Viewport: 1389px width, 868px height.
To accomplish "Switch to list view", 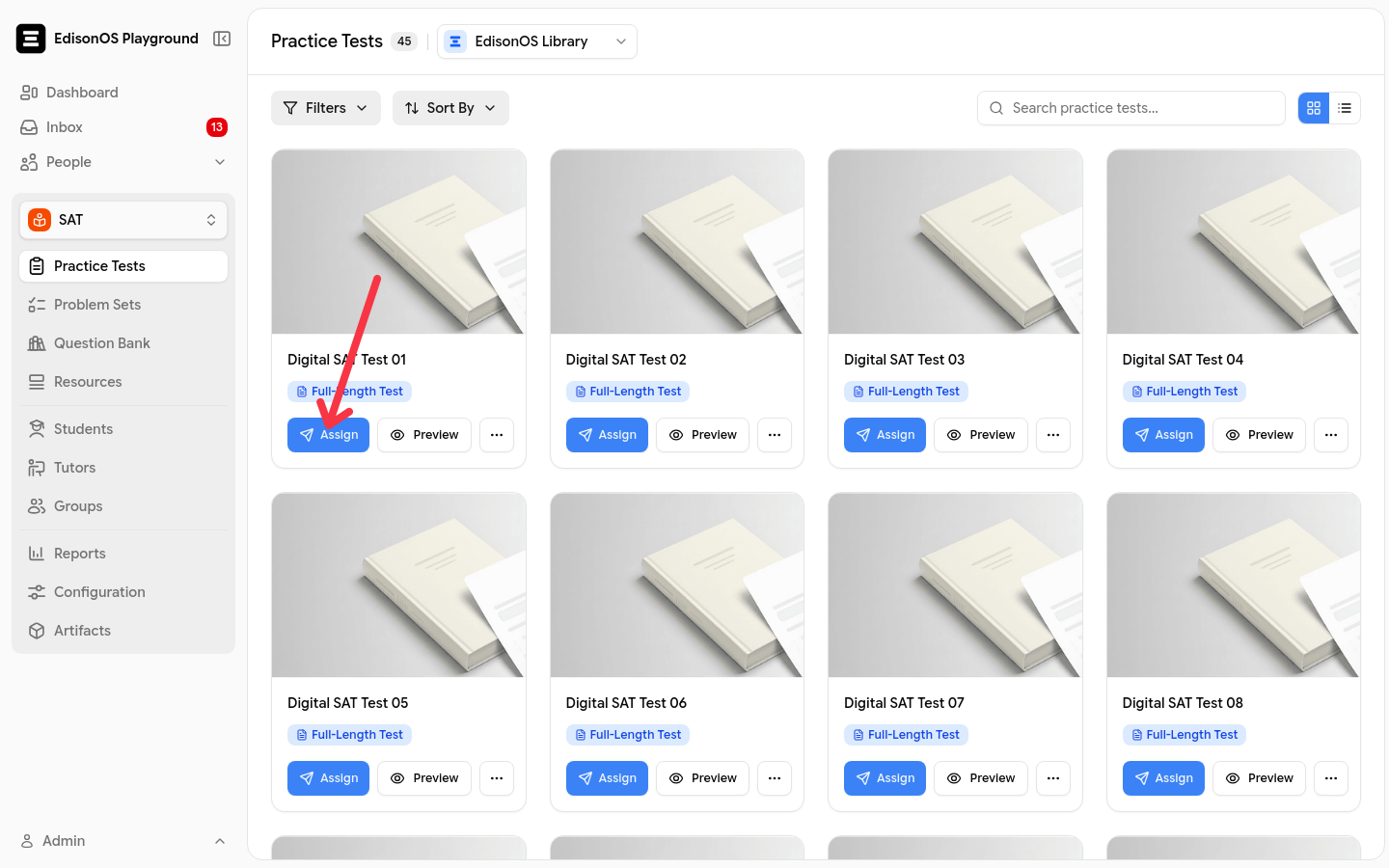I will [x=1345, y=108].
